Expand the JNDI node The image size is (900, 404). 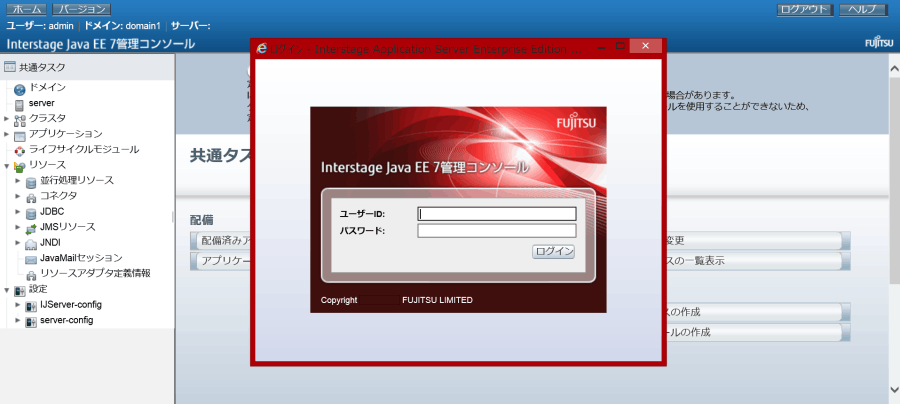point(18,243)
